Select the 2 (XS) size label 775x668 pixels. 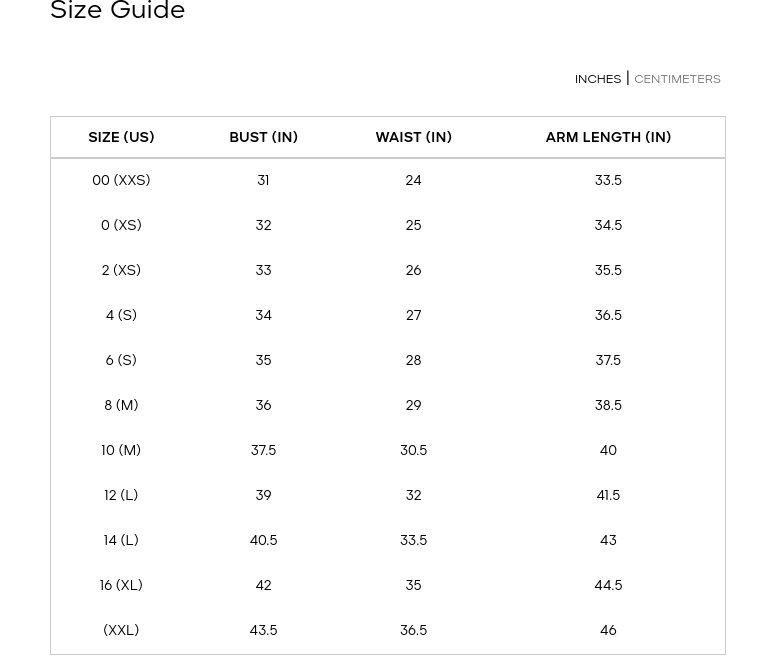pyautogui.click(x=121, y=270)
